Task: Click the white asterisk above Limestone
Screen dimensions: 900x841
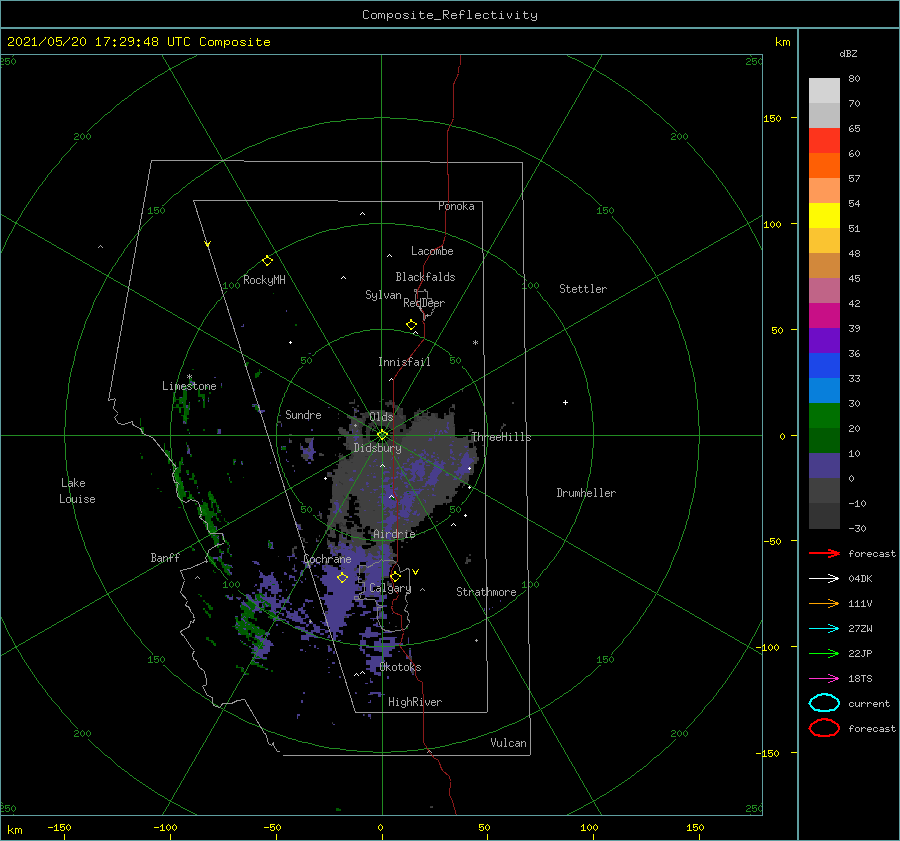Action: coord(189,377)
